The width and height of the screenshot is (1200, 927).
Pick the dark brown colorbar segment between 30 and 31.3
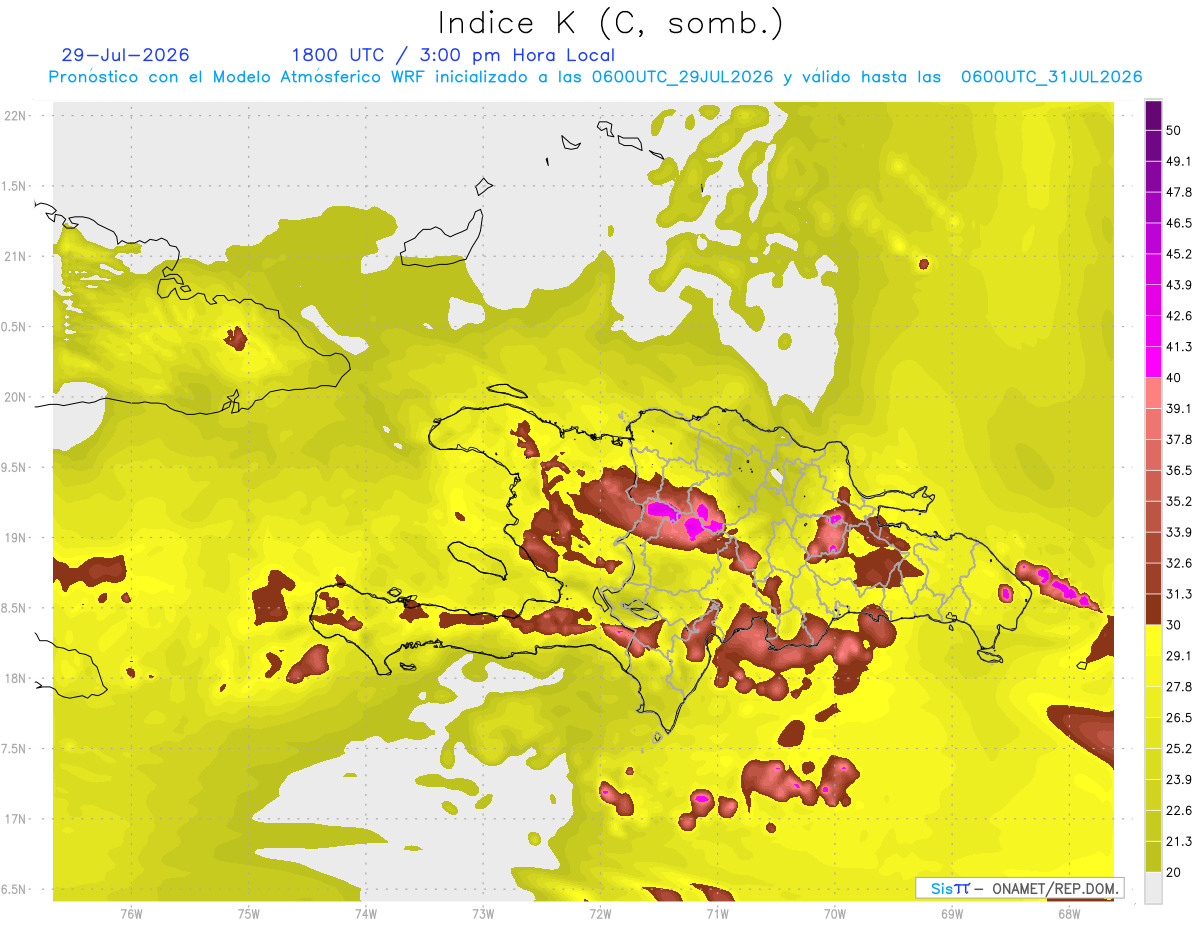pyautogui.click(x=1153, y=609)
